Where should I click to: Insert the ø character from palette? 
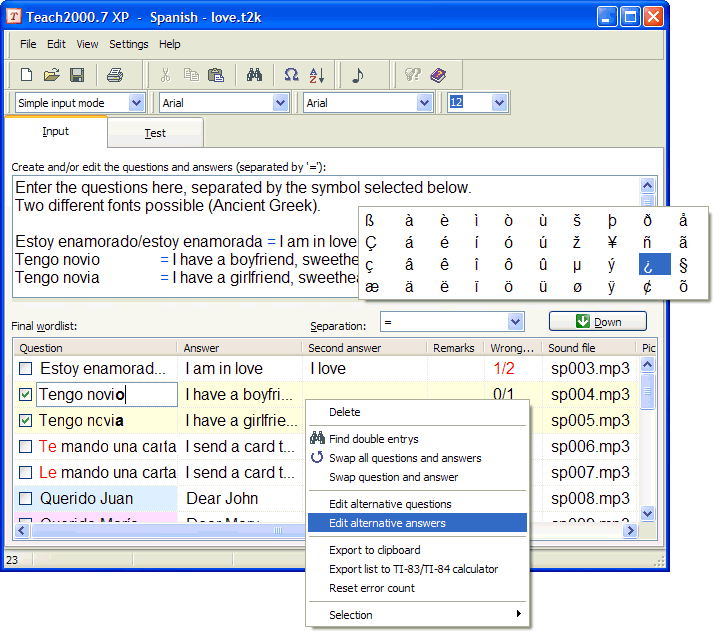tap(577, 287)
